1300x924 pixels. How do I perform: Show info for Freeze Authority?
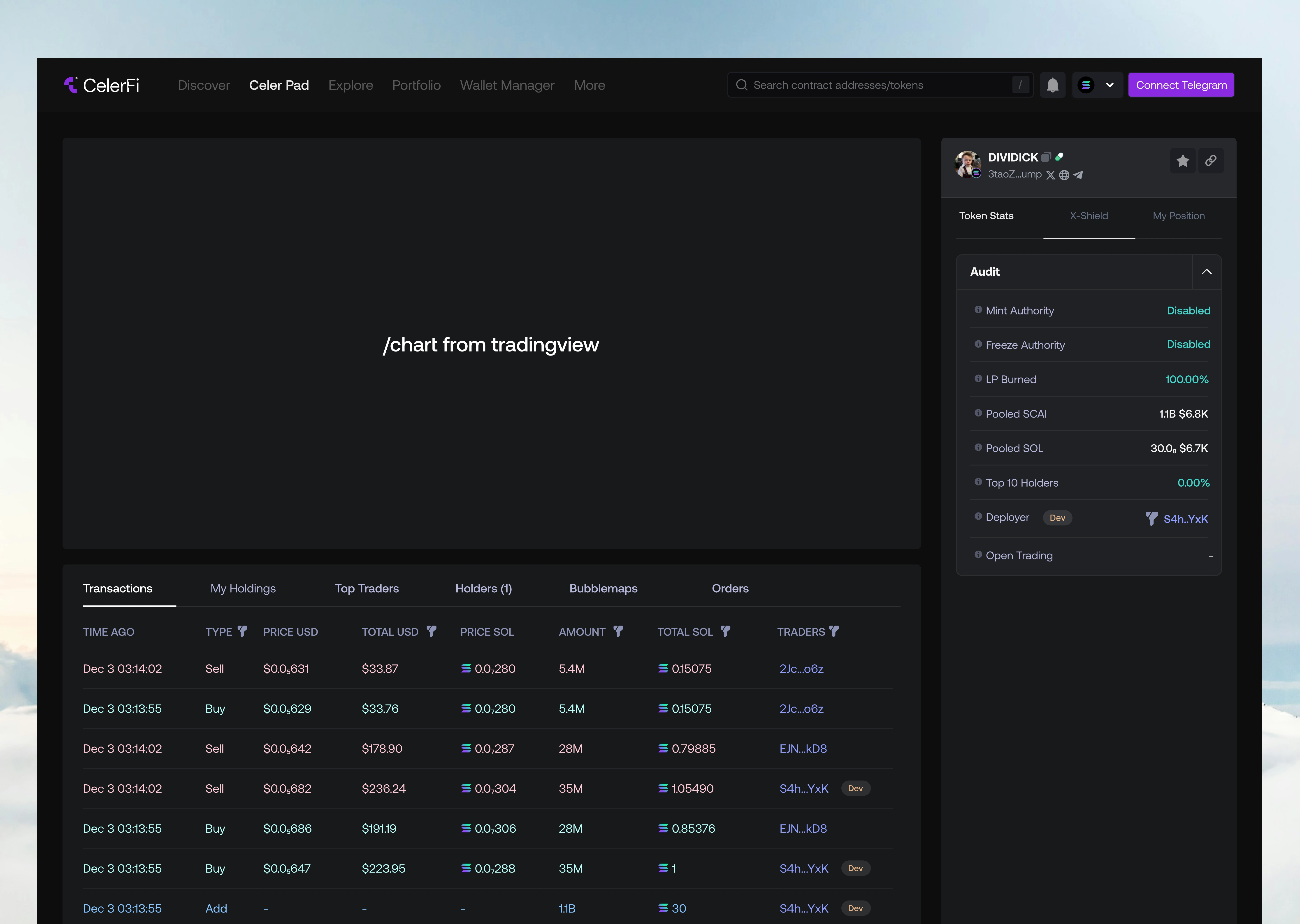coord(978,344)
